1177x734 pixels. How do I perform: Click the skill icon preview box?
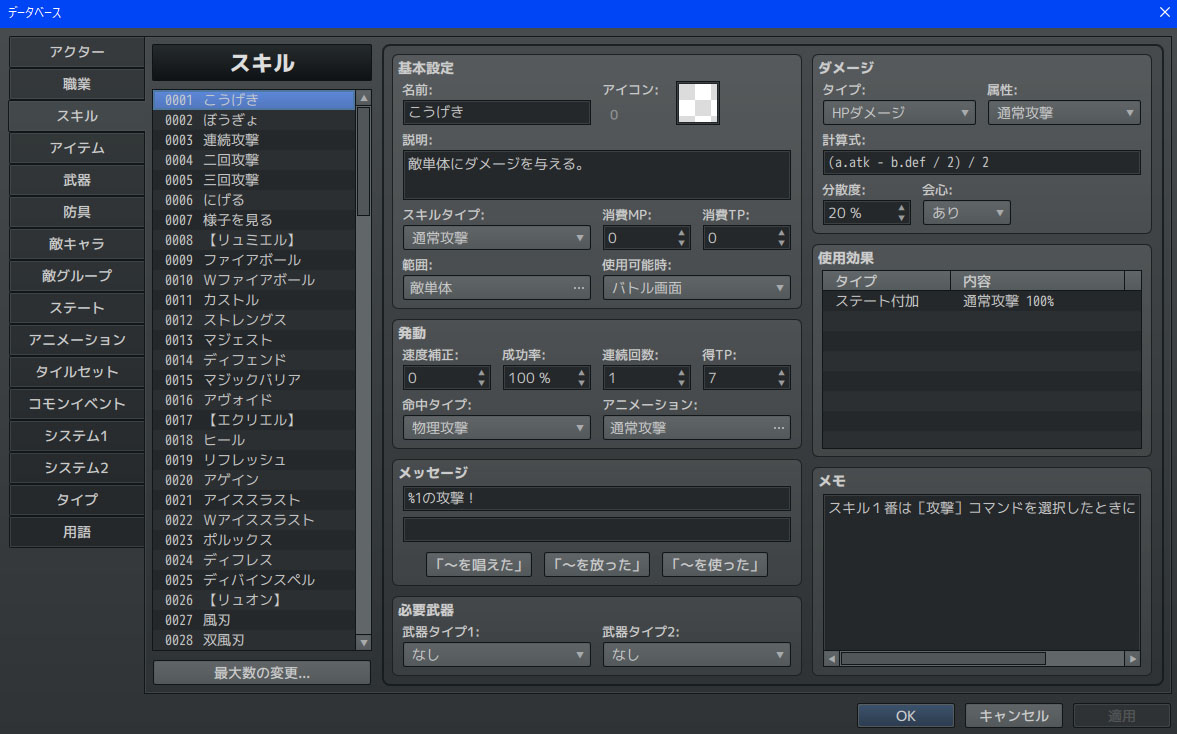pos(697,104)
